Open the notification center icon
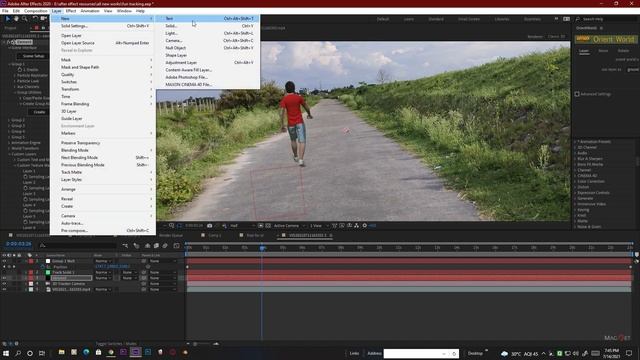The image size is (640, 360). 629,353
